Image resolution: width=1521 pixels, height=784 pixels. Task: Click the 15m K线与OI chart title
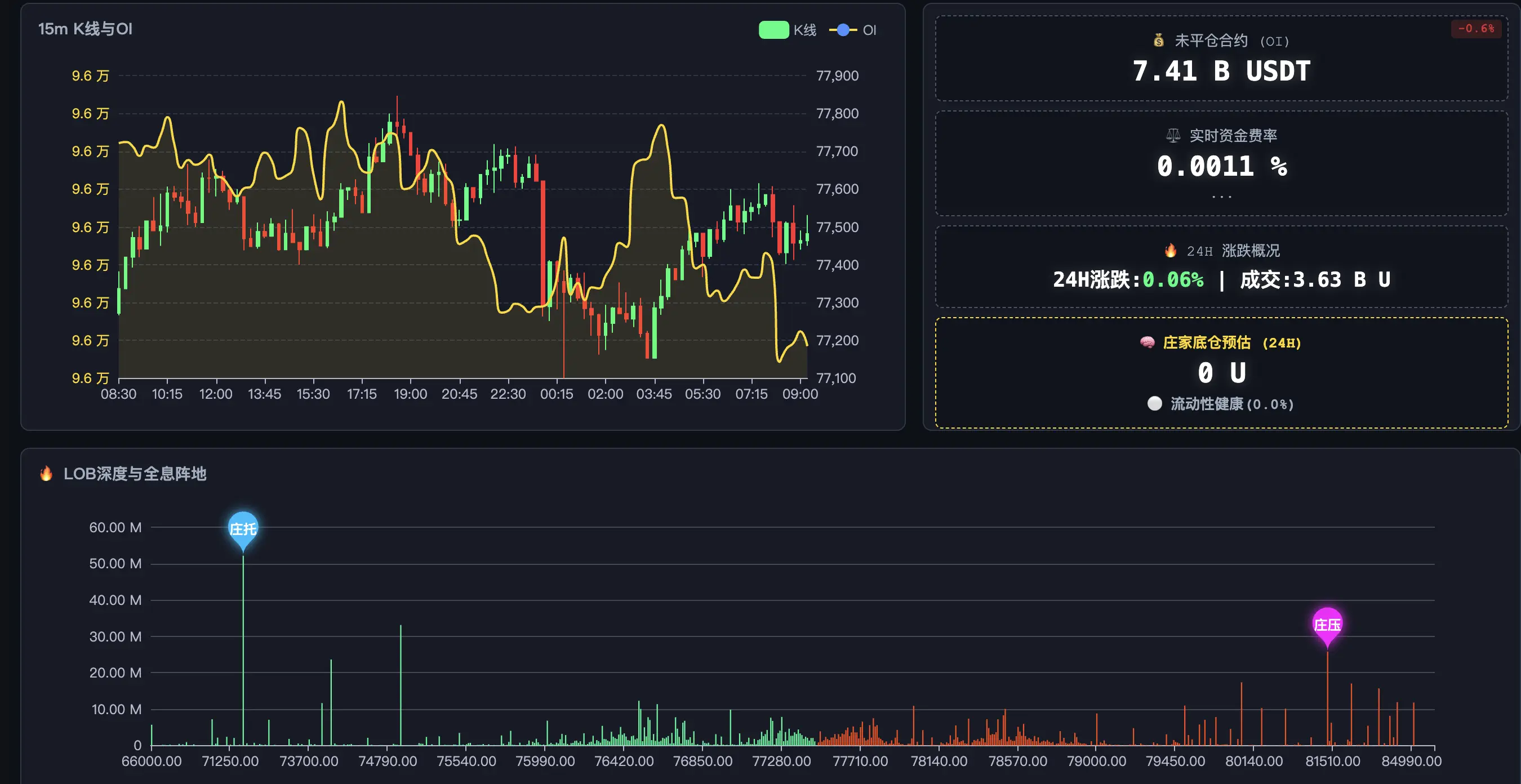tap(85, 29)
